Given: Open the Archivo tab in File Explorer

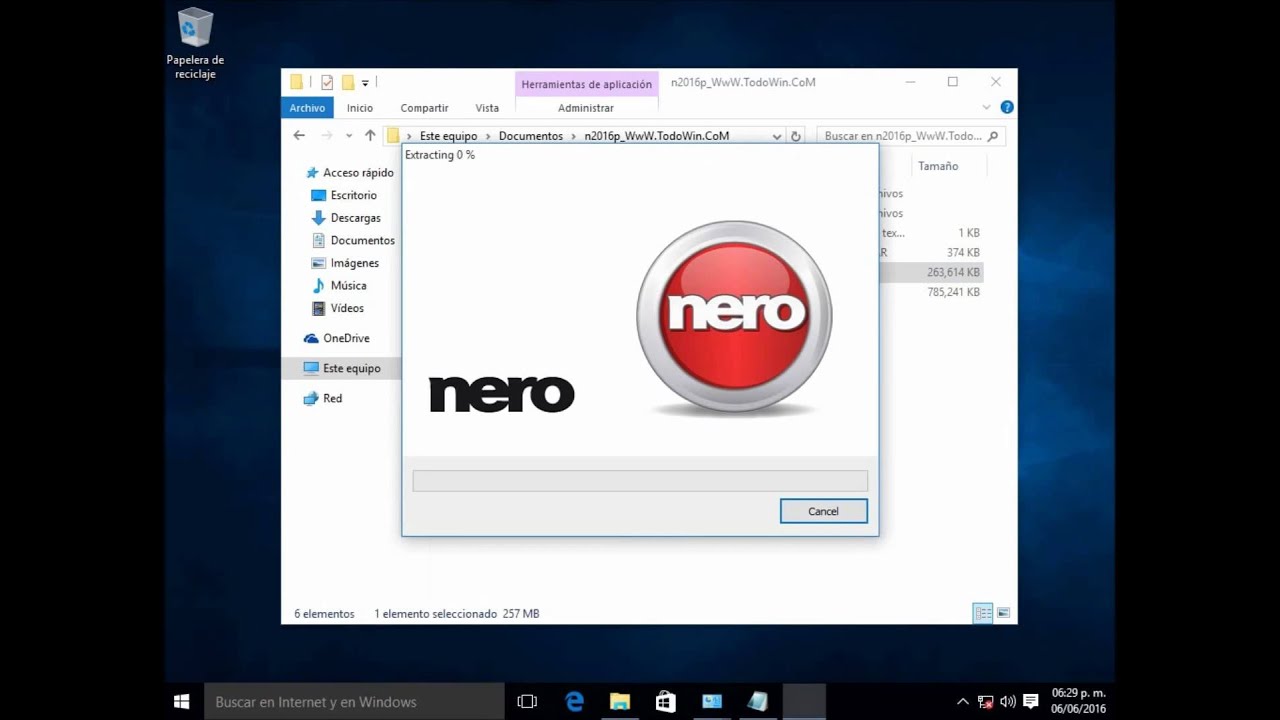Looking at the screenshot, I should click(x=307, y=108).
